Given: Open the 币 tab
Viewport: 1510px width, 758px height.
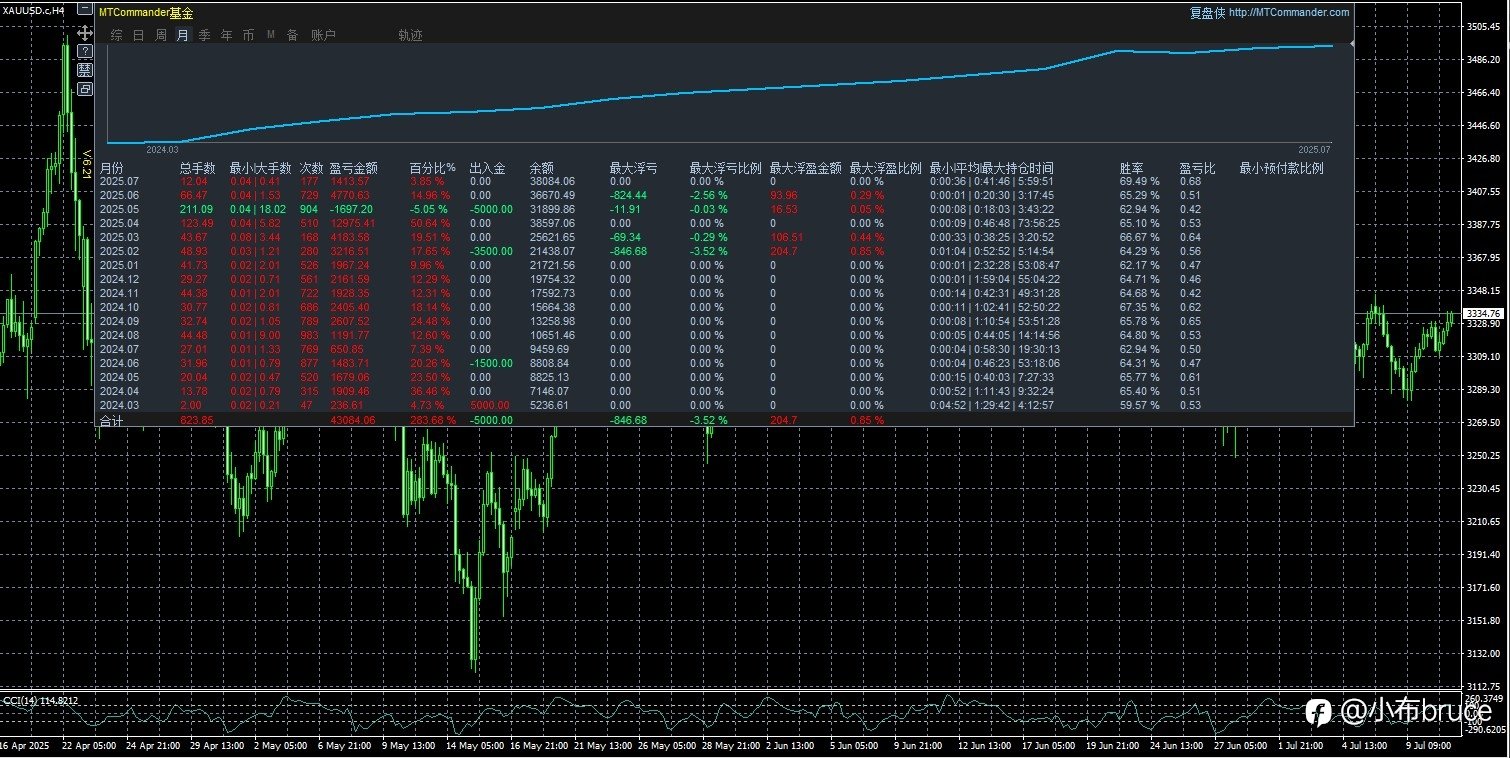Looking at the screenshot, I should coord(248,35).
